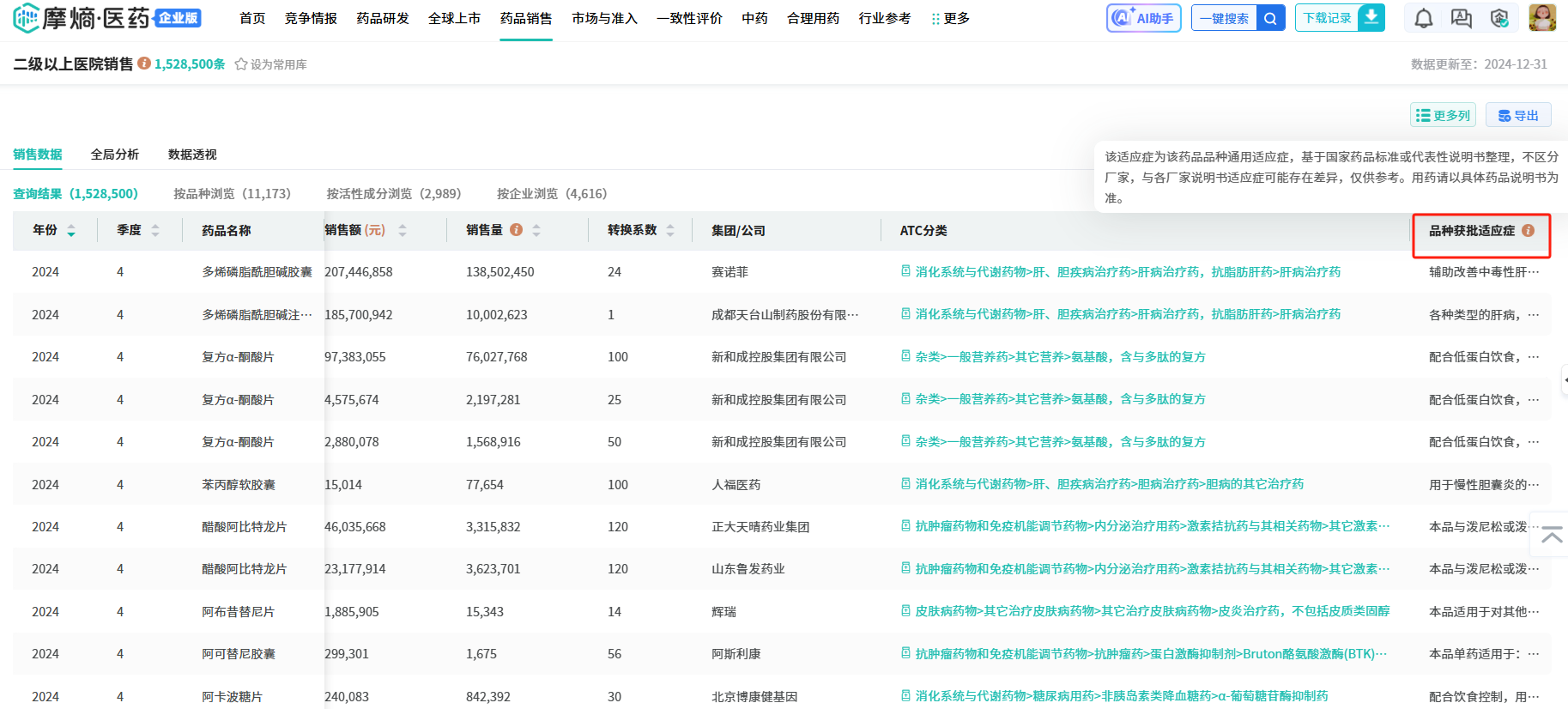1568x709 pixels.
Task: Open the user avatar profile
Action: click(x=1541, y=18)
